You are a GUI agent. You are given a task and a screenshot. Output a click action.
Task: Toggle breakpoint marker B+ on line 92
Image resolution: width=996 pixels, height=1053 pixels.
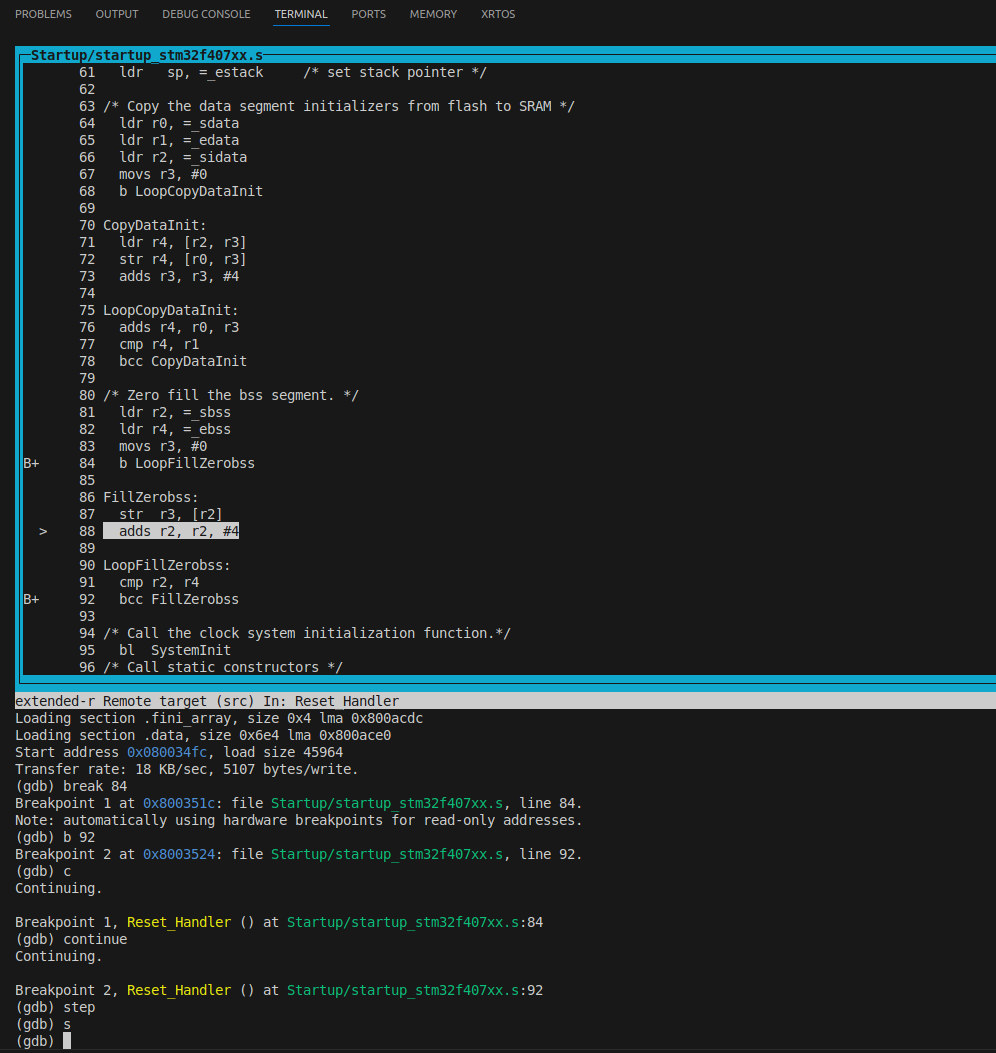pyautogui.click(x=30, y=599)
